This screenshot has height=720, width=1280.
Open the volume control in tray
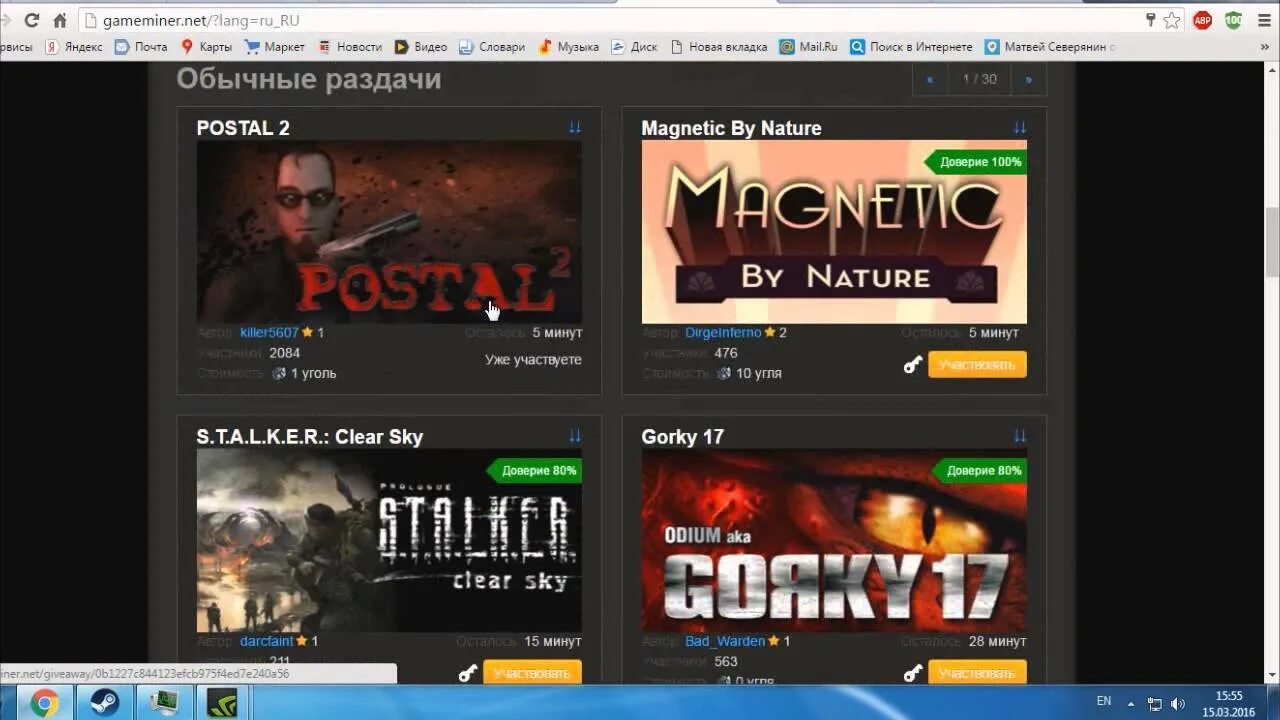click(x=1178, y=703)
